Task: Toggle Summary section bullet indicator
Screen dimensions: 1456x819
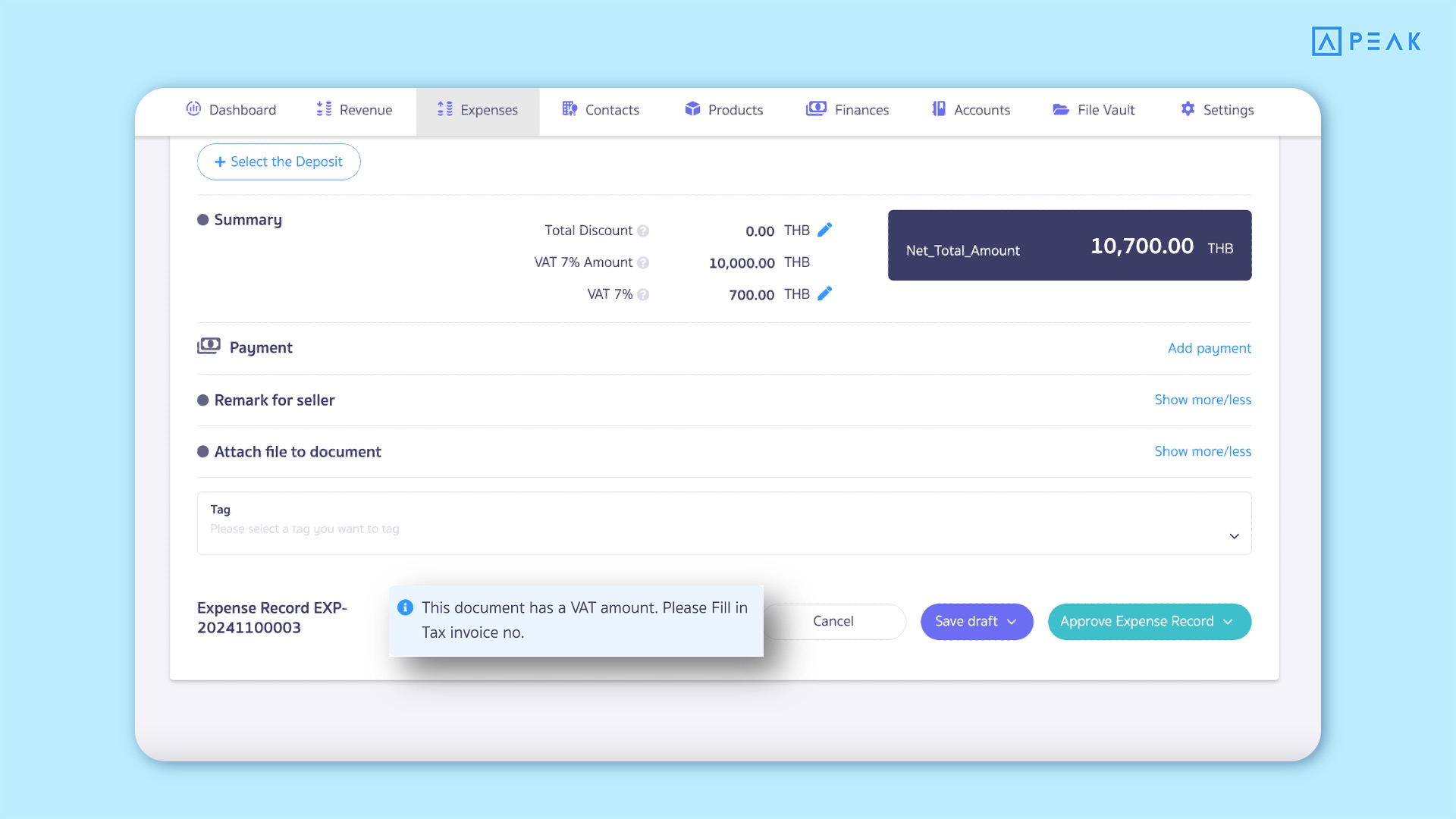Action: [202, 219]
